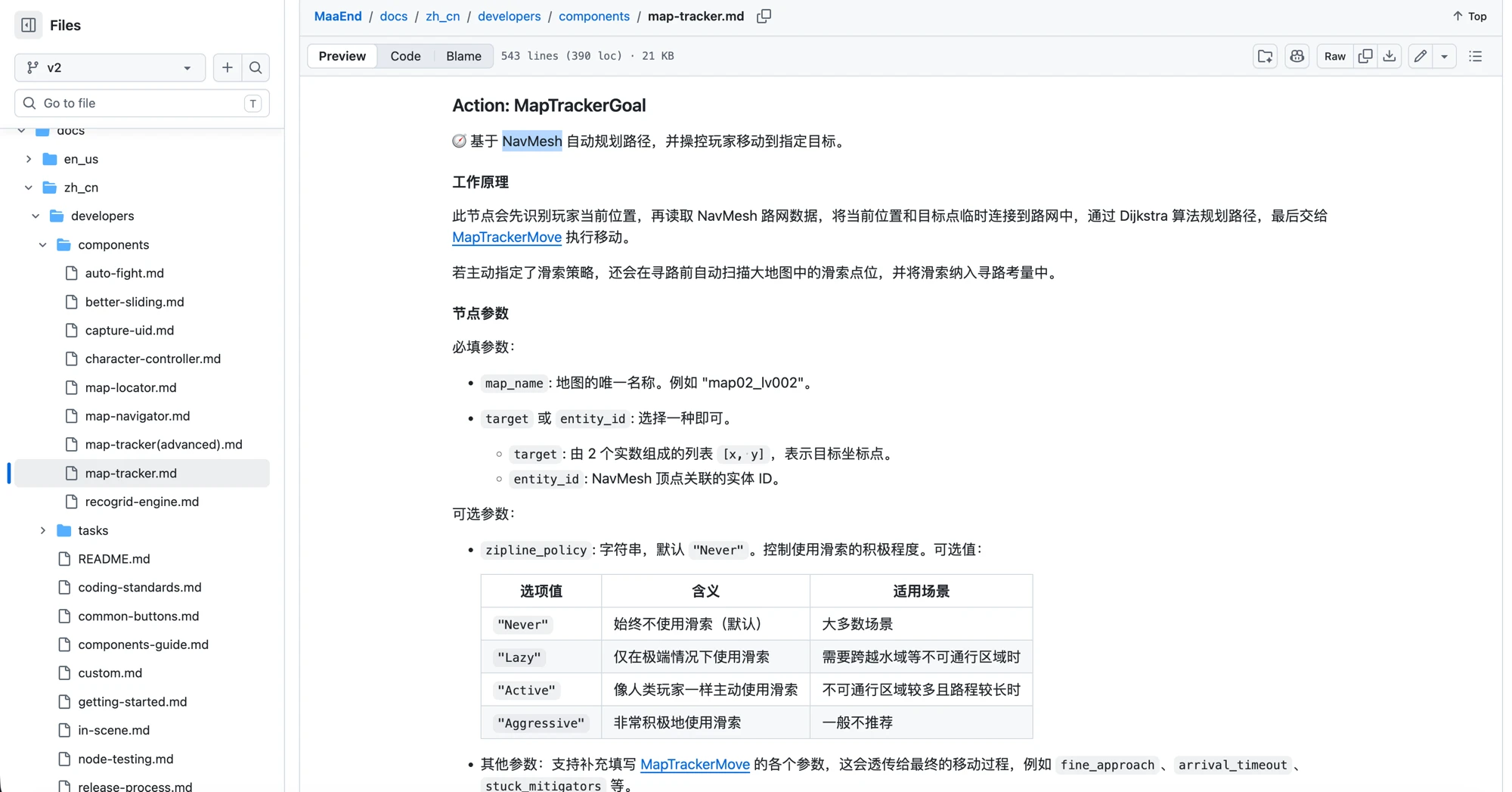Copy the file path icon
The width and height of the screenshot is (1512, 792).
764,16
